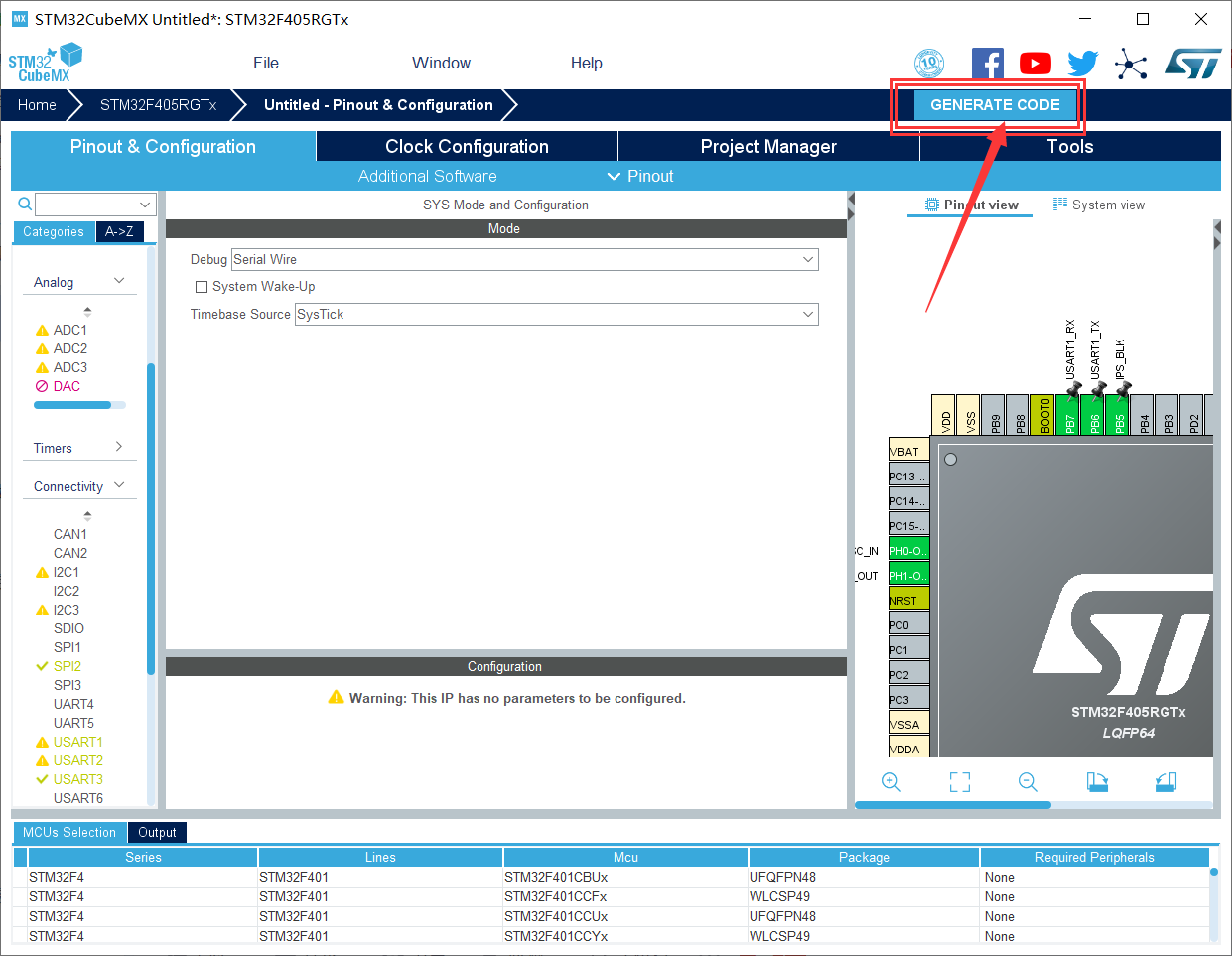Viewport: 1232px width, 956px height.
Task: Click the DAC disabled icon
Action: pyautogui.click(x=42, y=387)
